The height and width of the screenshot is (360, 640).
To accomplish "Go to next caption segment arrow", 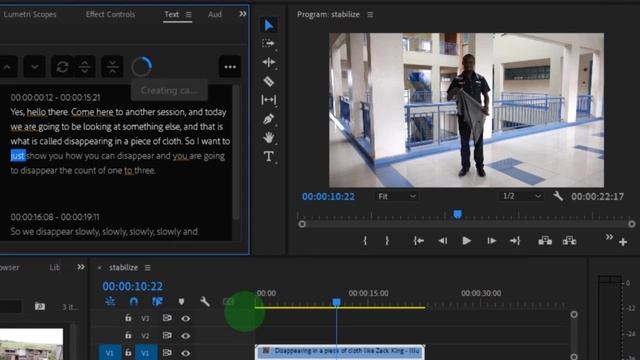I will [x=35, y=67].
